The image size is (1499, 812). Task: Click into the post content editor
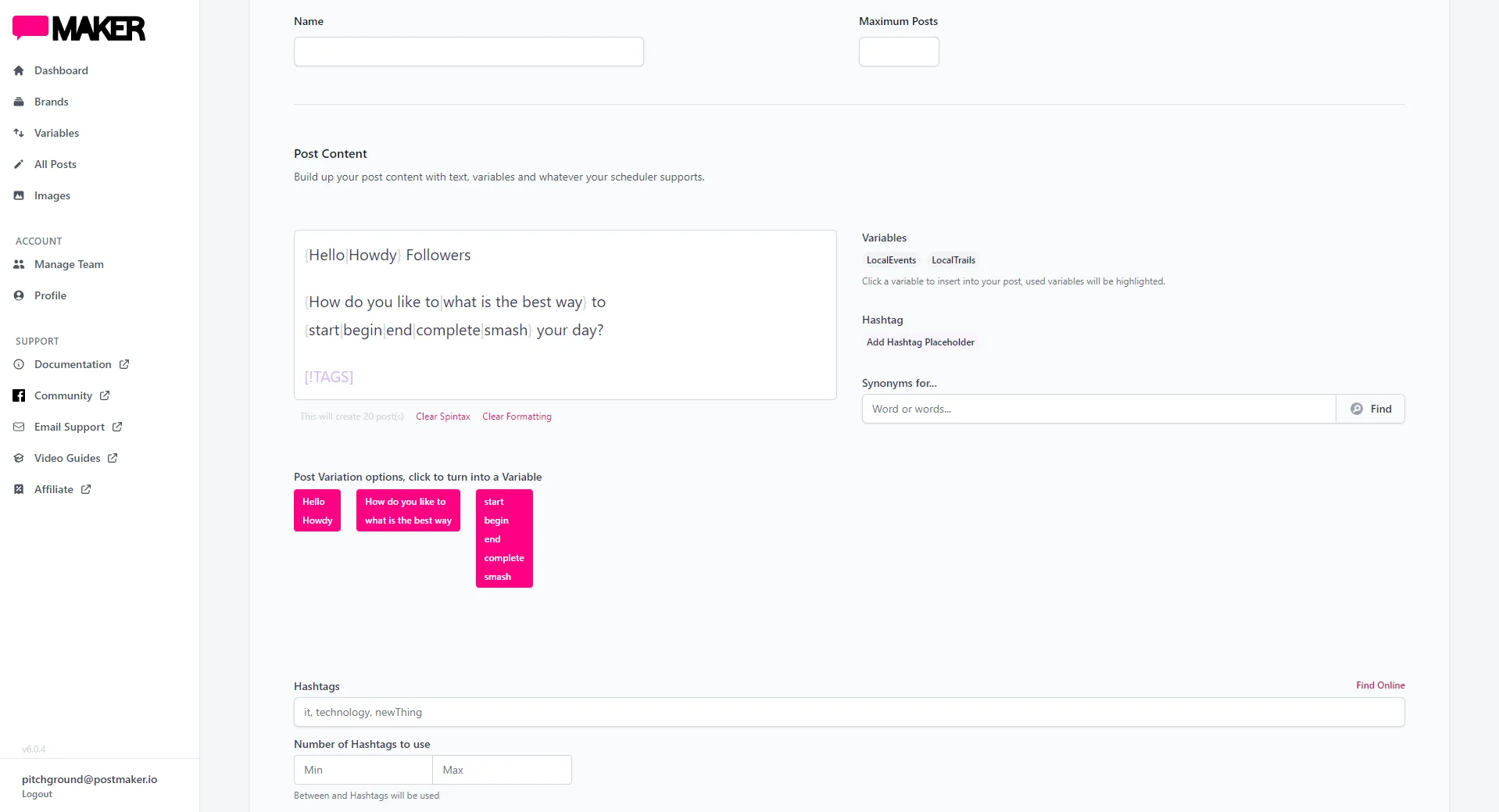[565, 315]
